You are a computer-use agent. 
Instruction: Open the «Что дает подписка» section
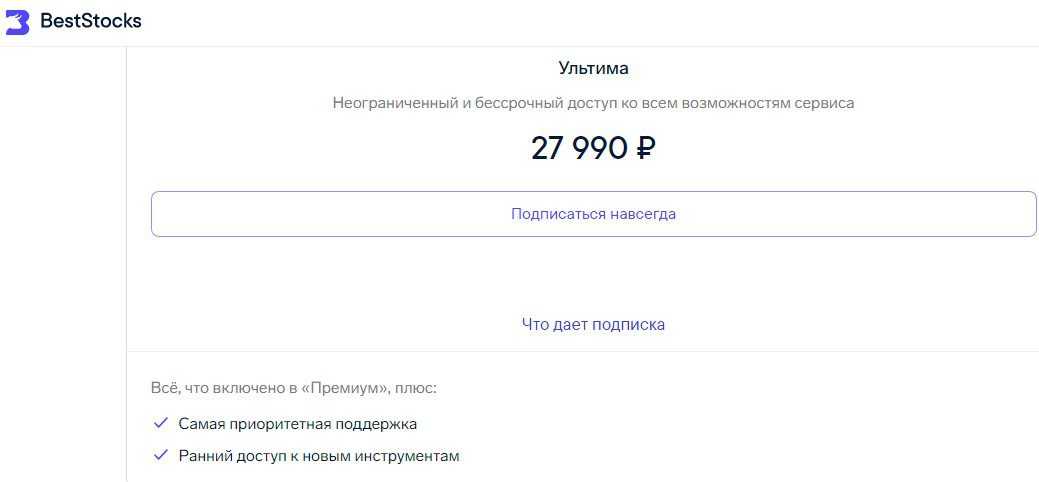[593, 324]
